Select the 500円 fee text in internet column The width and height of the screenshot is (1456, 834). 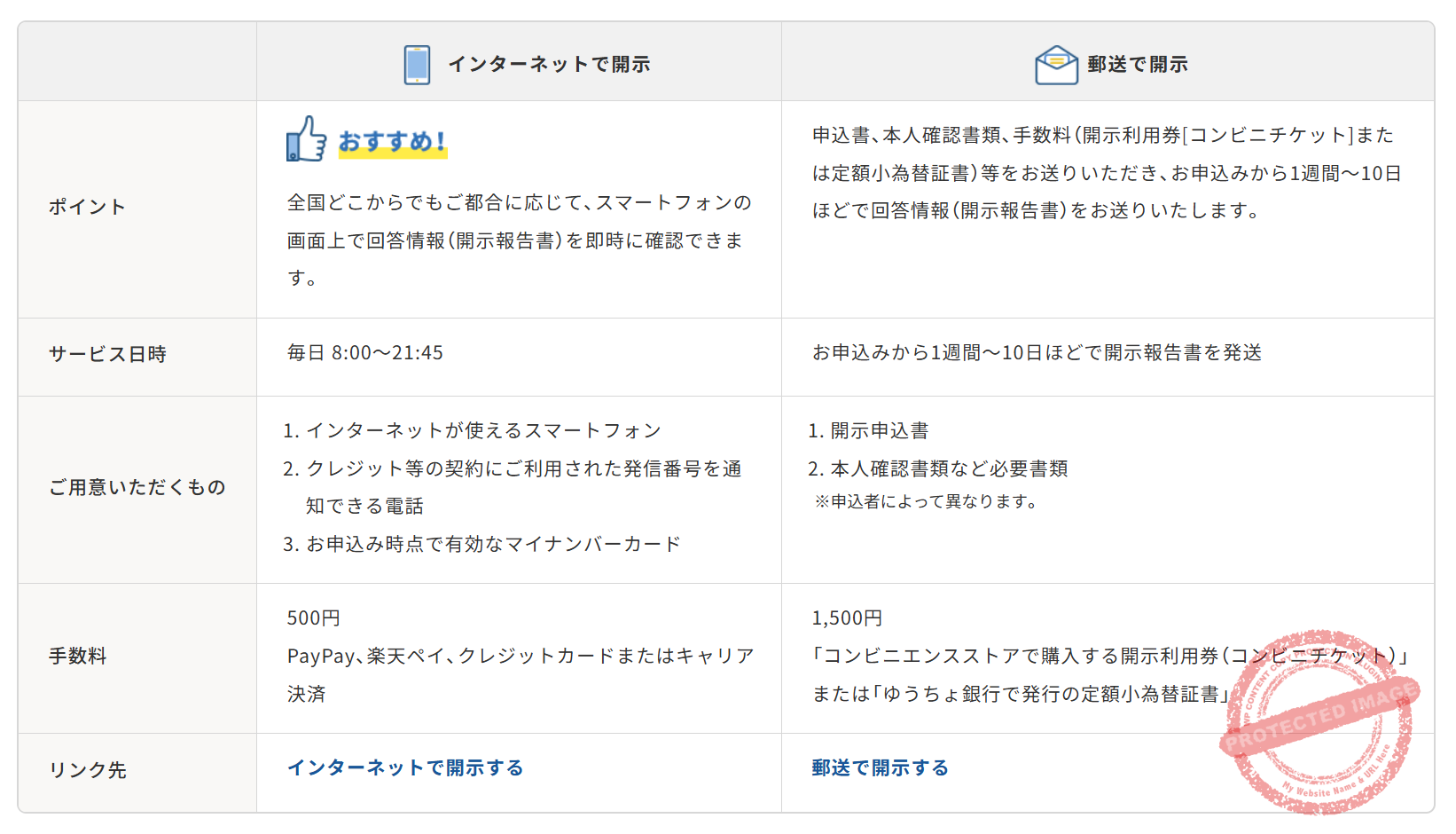(x=311, y=618)
